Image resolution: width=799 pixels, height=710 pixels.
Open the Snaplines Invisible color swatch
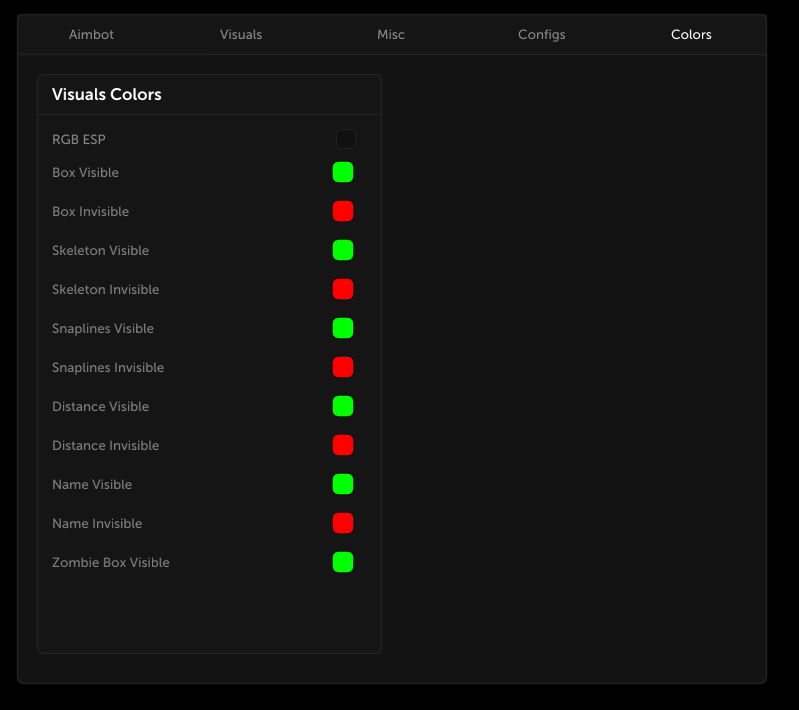pyautogui.click(x=343, y=367)
